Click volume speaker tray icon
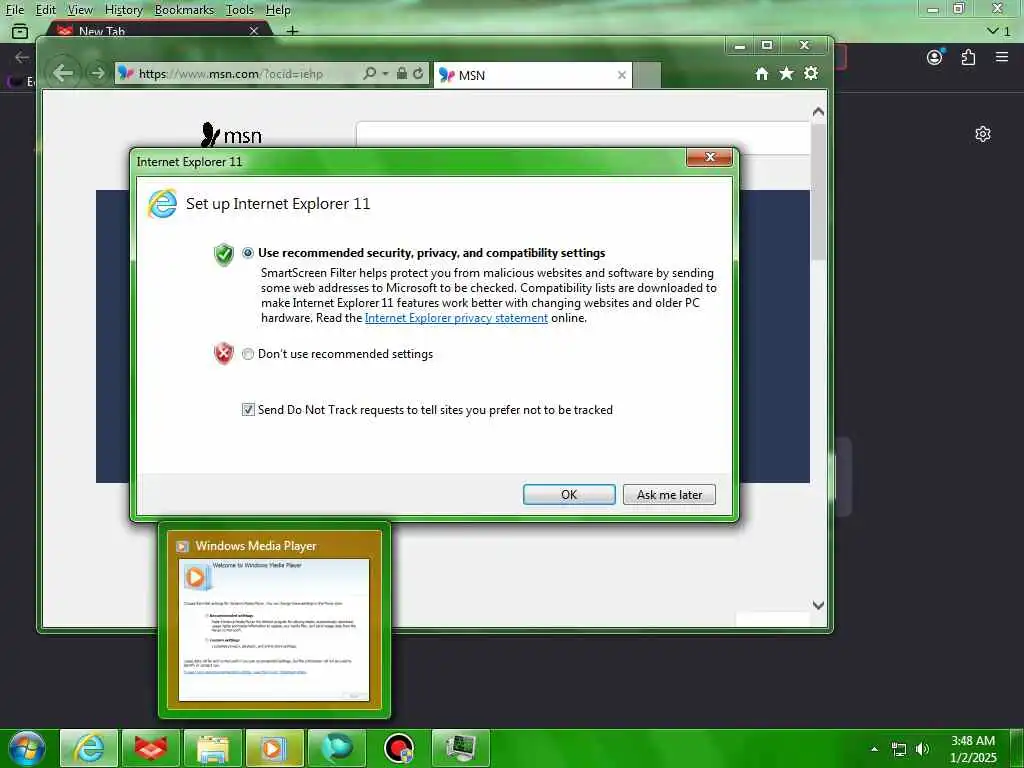Image resolution: width=1024 pixels, height=768 pixels. (922, 749)
